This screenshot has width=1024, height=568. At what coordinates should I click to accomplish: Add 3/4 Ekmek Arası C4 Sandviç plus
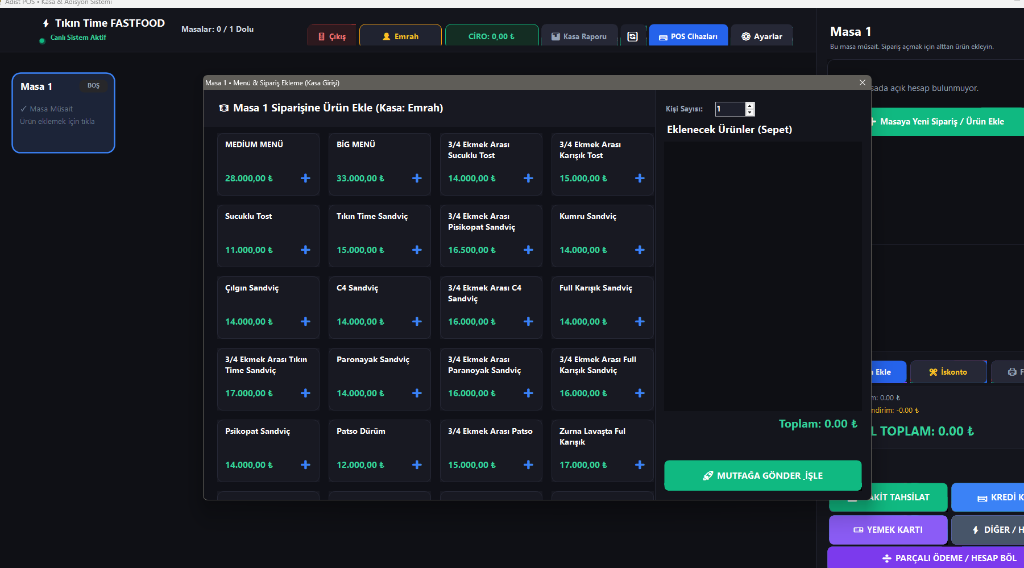pos(528,322)
